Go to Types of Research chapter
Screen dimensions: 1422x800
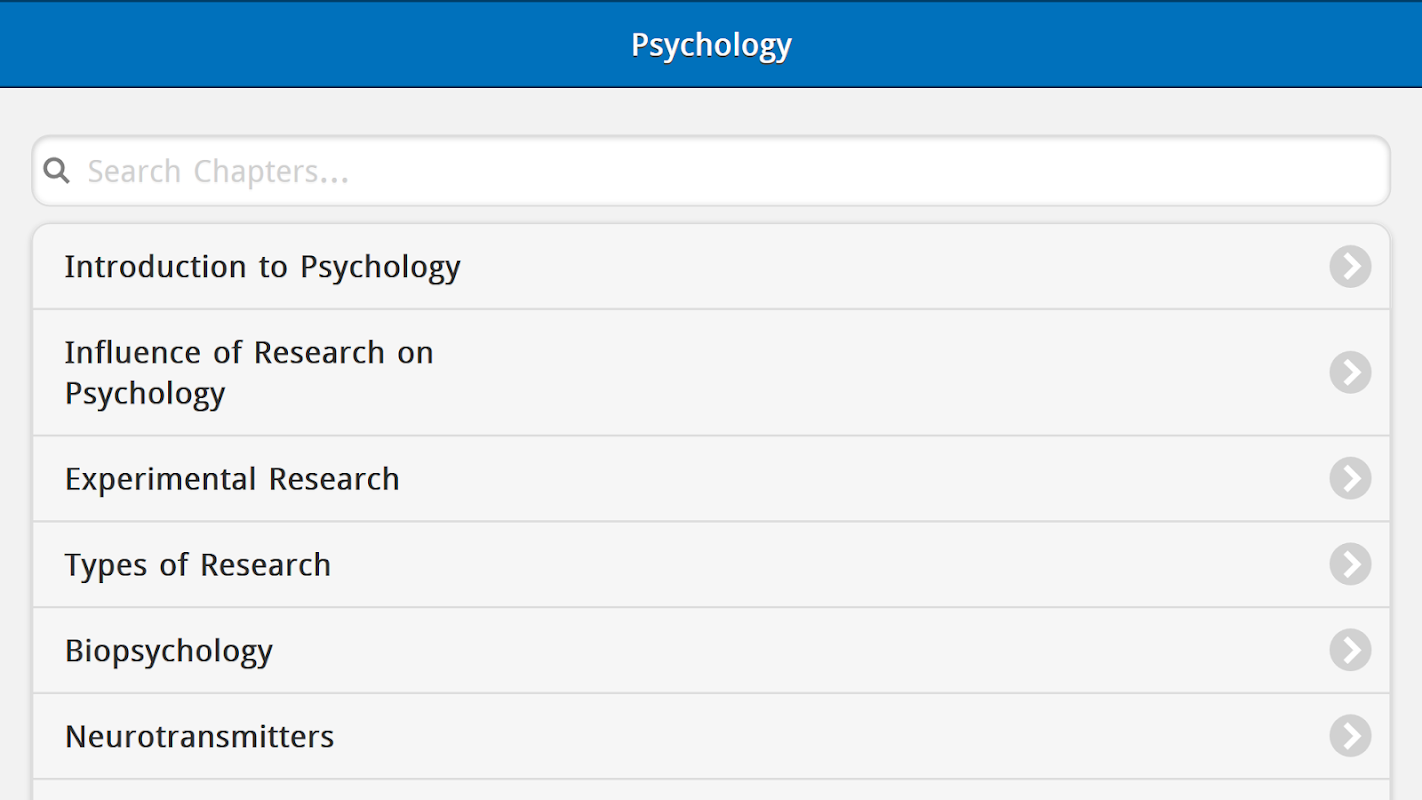pos(198,565)
